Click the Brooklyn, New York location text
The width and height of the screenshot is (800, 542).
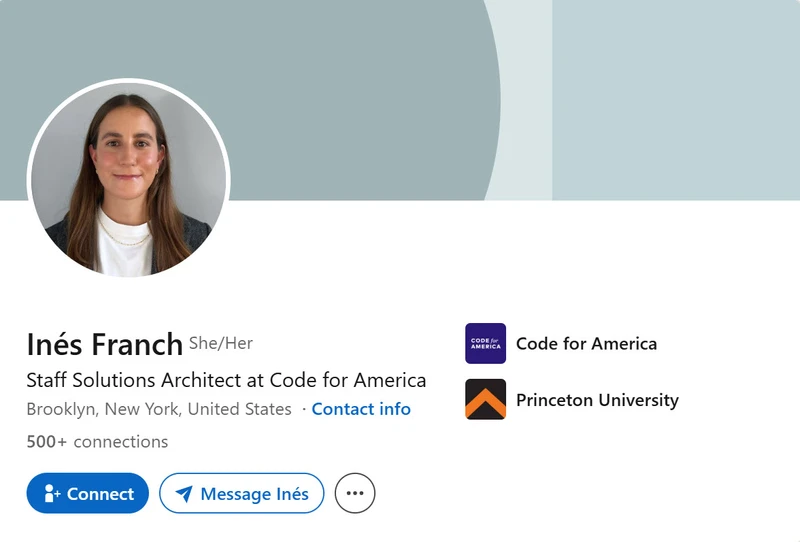(x=159, y=409)
